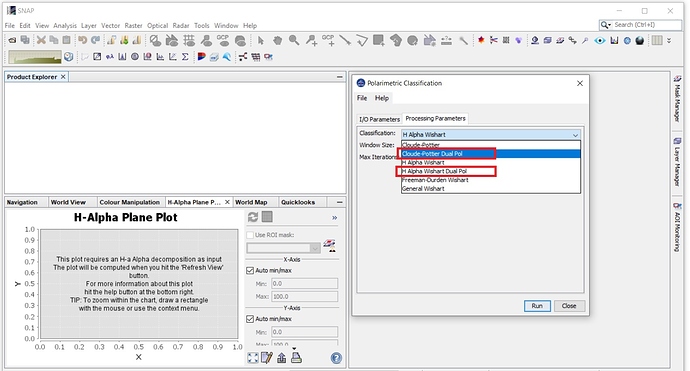690x371 pixels.
Task: Expand the toolbar overflow chevron
Action: [x=669, y=40]
